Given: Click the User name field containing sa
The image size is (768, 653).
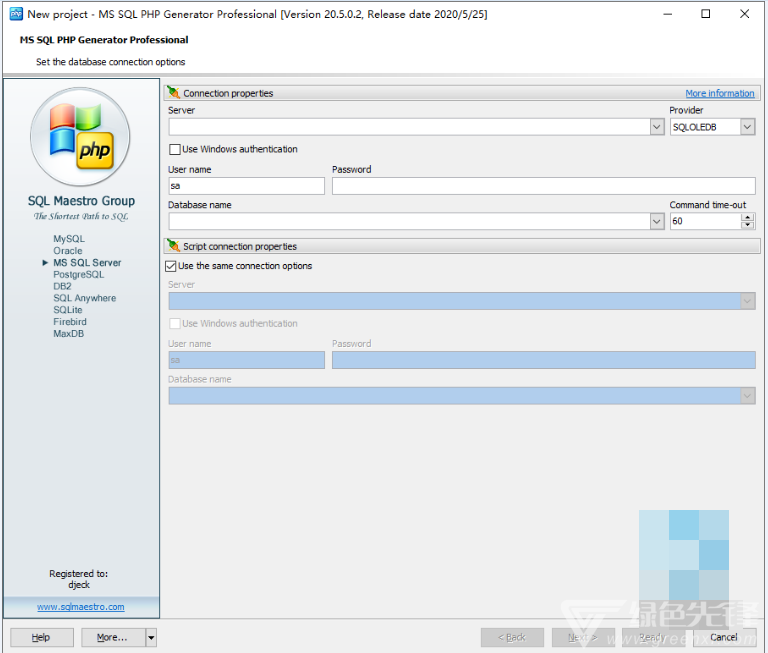Looking at the screenshot, I should click(x=246, y=186).
